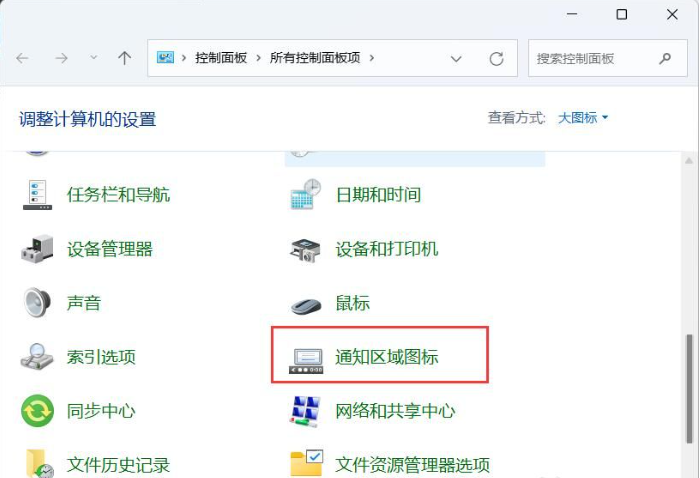The height and width of the screenshot is (478, 700).
Task: Open 同步中心 green sync icon
Action: coord(37,410)
